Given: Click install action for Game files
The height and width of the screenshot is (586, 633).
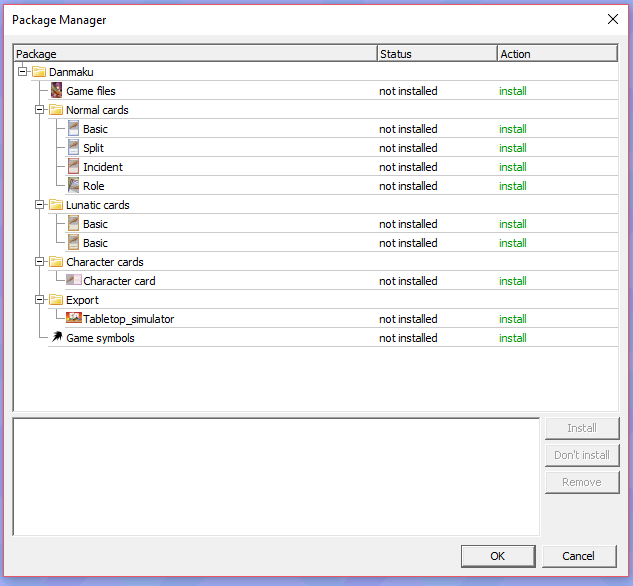Looking at the screenshot, I should (513, 91).
